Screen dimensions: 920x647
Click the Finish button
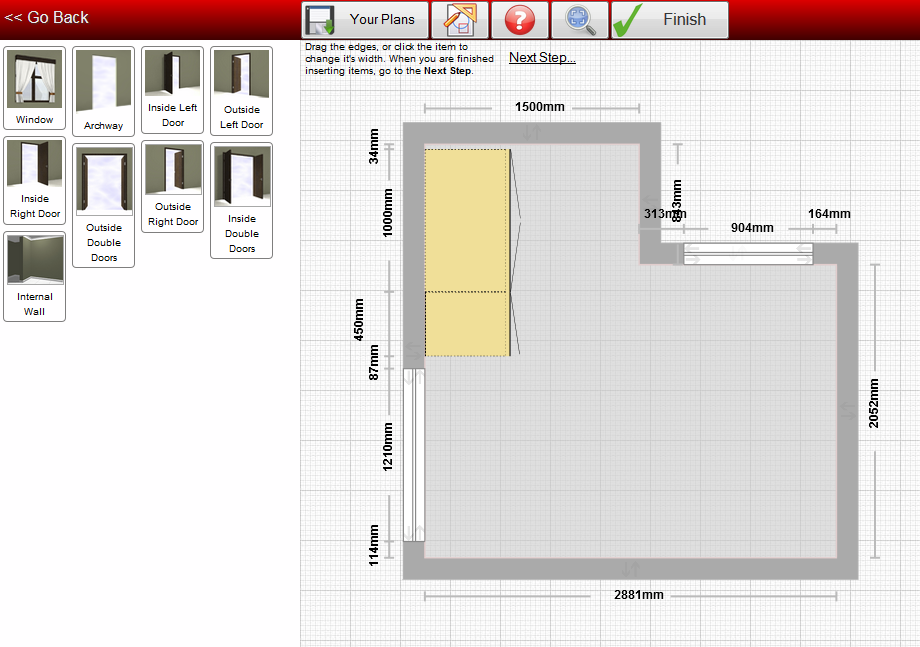[x=670, y=20]
